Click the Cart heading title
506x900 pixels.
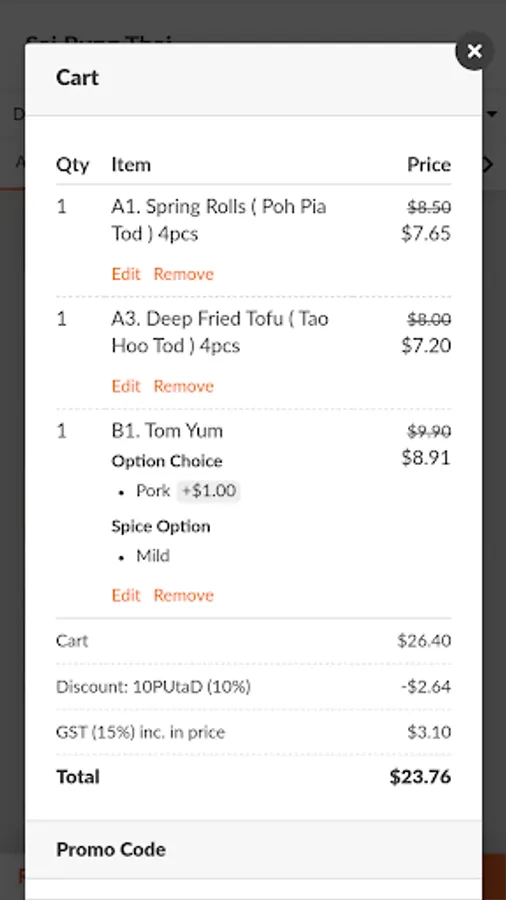pyautogui.click(x=77, y=77)
